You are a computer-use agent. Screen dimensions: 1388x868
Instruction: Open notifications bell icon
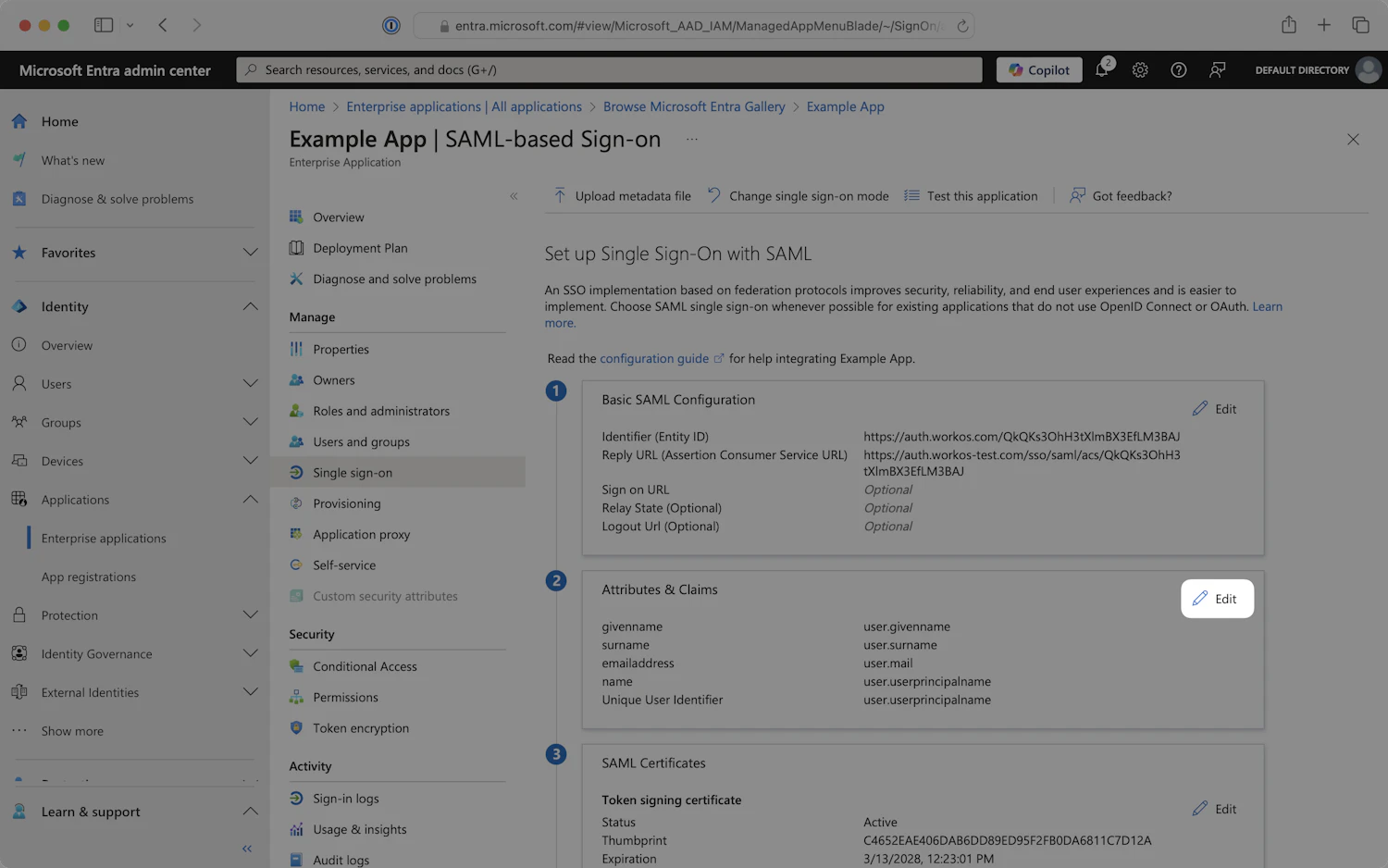1102,69
